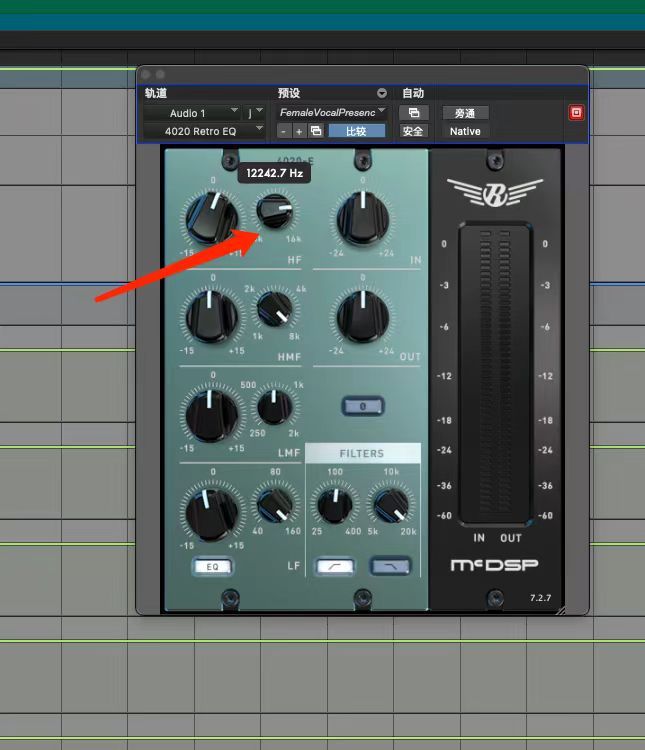Click the low-pass filter frequency knob
Viewport: 645px width, 750px height.
(391, 505)
